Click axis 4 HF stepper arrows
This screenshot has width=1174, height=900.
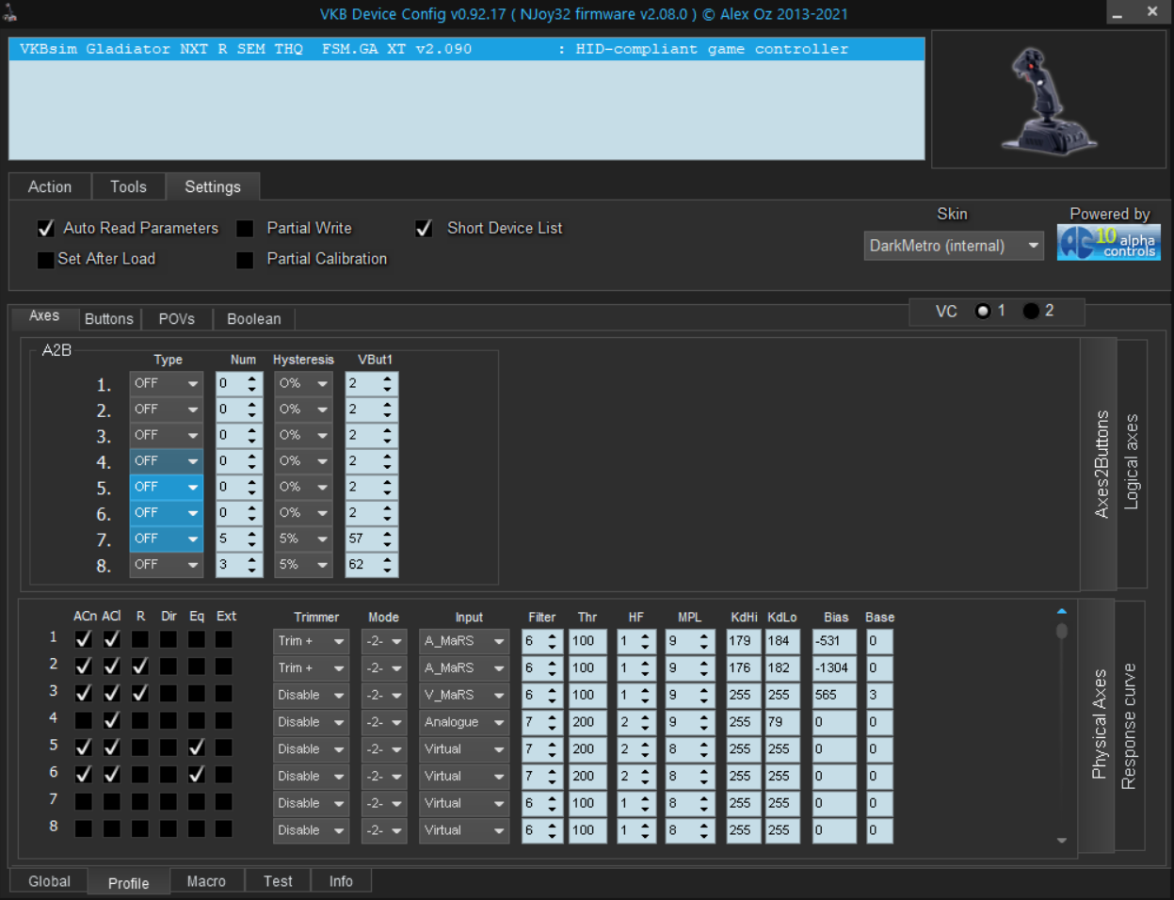pos(645,722)
